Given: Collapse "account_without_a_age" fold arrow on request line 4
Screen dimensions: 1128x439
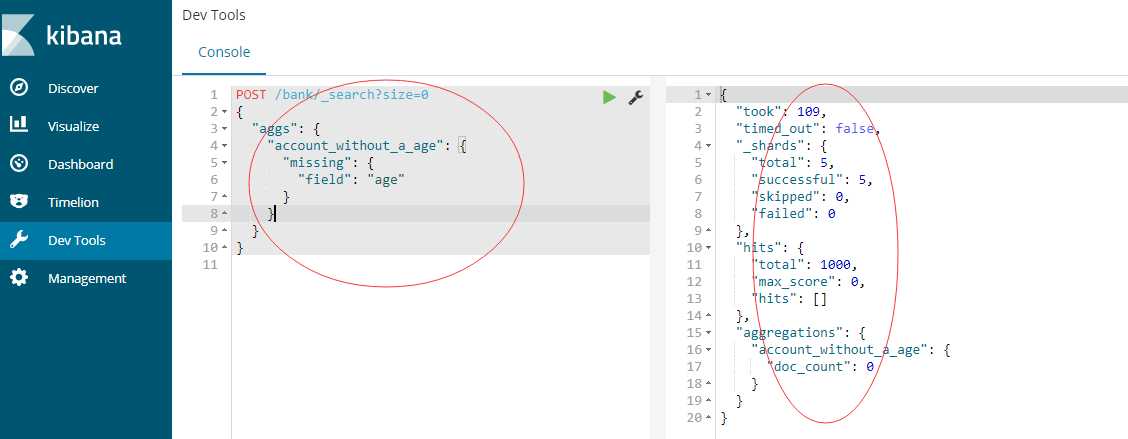Looking at the screenshot, I should tap(224, 146).
